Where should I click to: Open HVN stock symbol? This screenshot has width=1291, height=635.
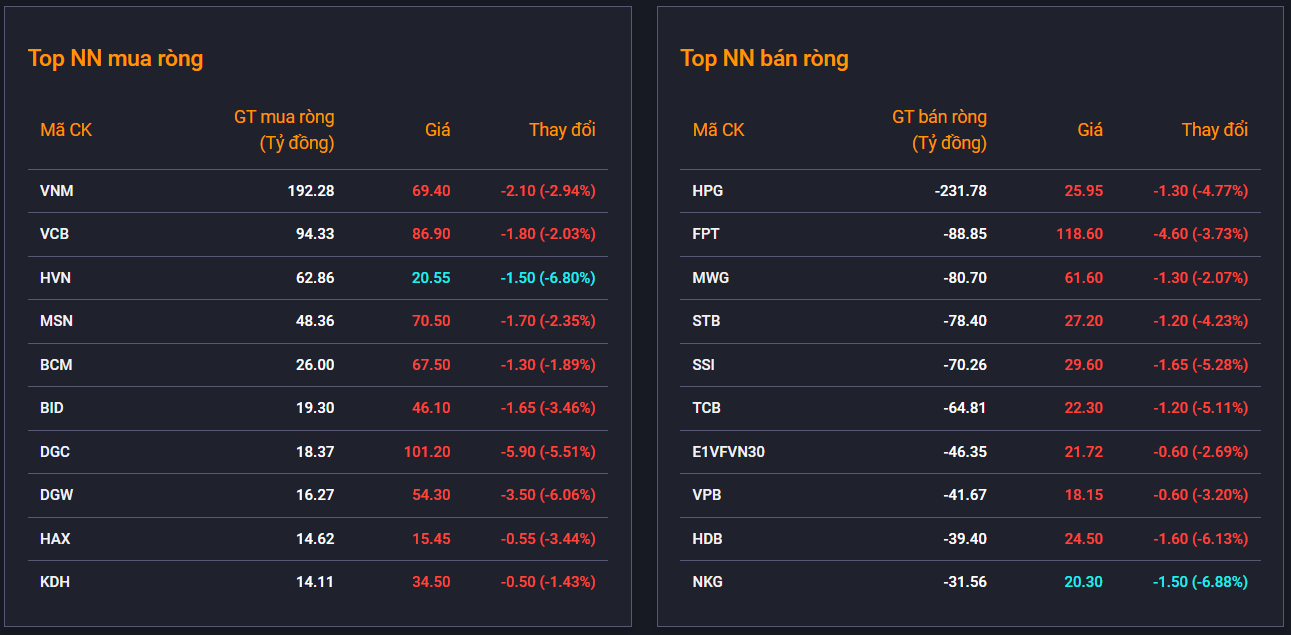56,278
